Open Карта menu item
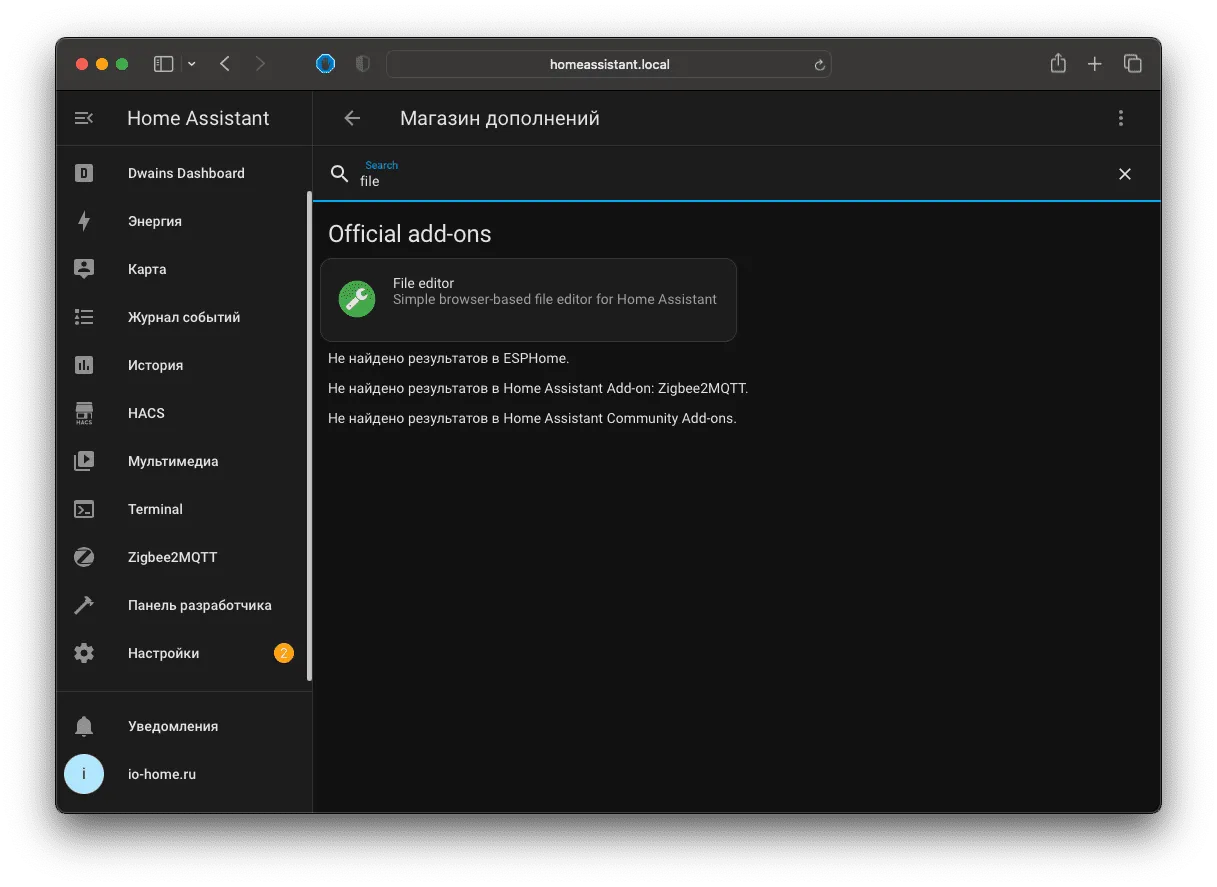This screenshot has height=887, width=1217. click(184, 269)
